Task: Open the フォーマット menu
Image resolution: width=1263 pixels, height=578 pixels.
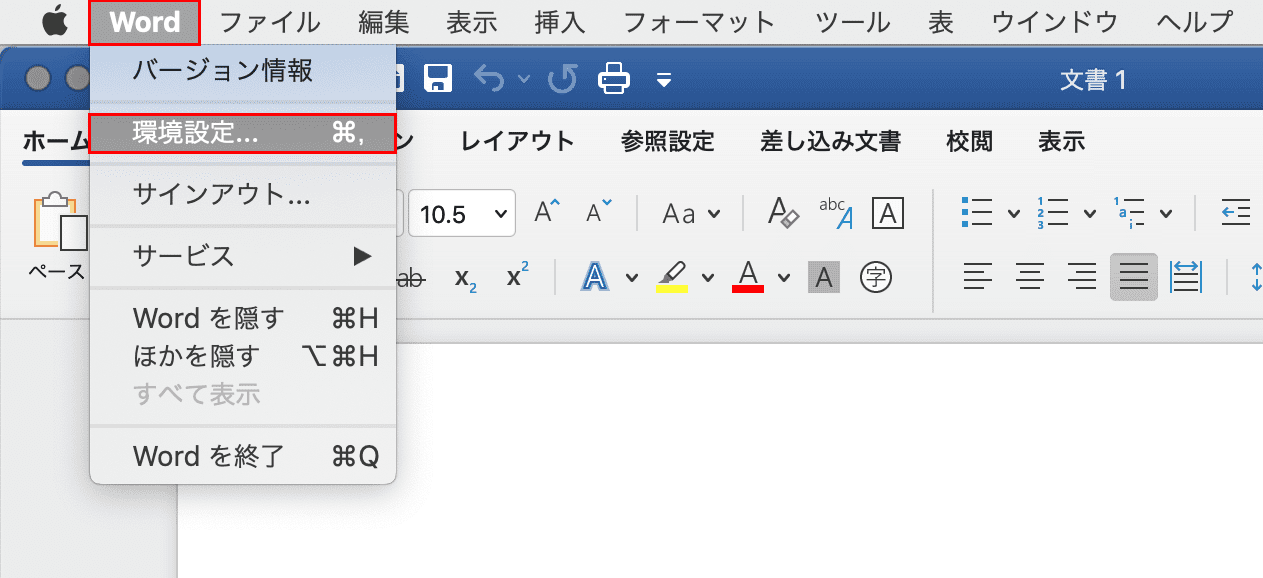Action: (699, 22)
